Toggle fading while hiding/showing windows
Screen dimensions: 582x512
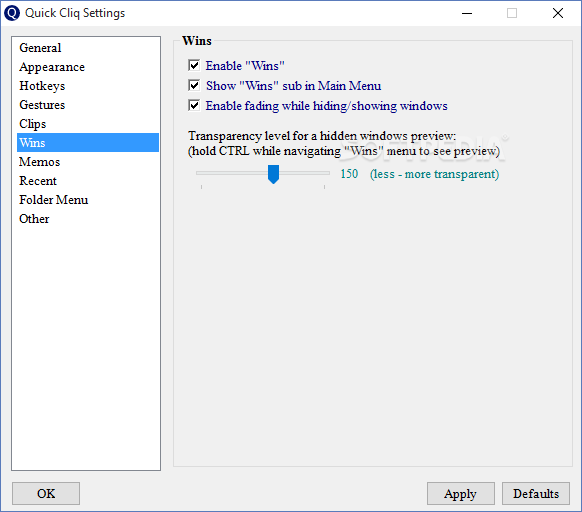[x=194, y=105]
